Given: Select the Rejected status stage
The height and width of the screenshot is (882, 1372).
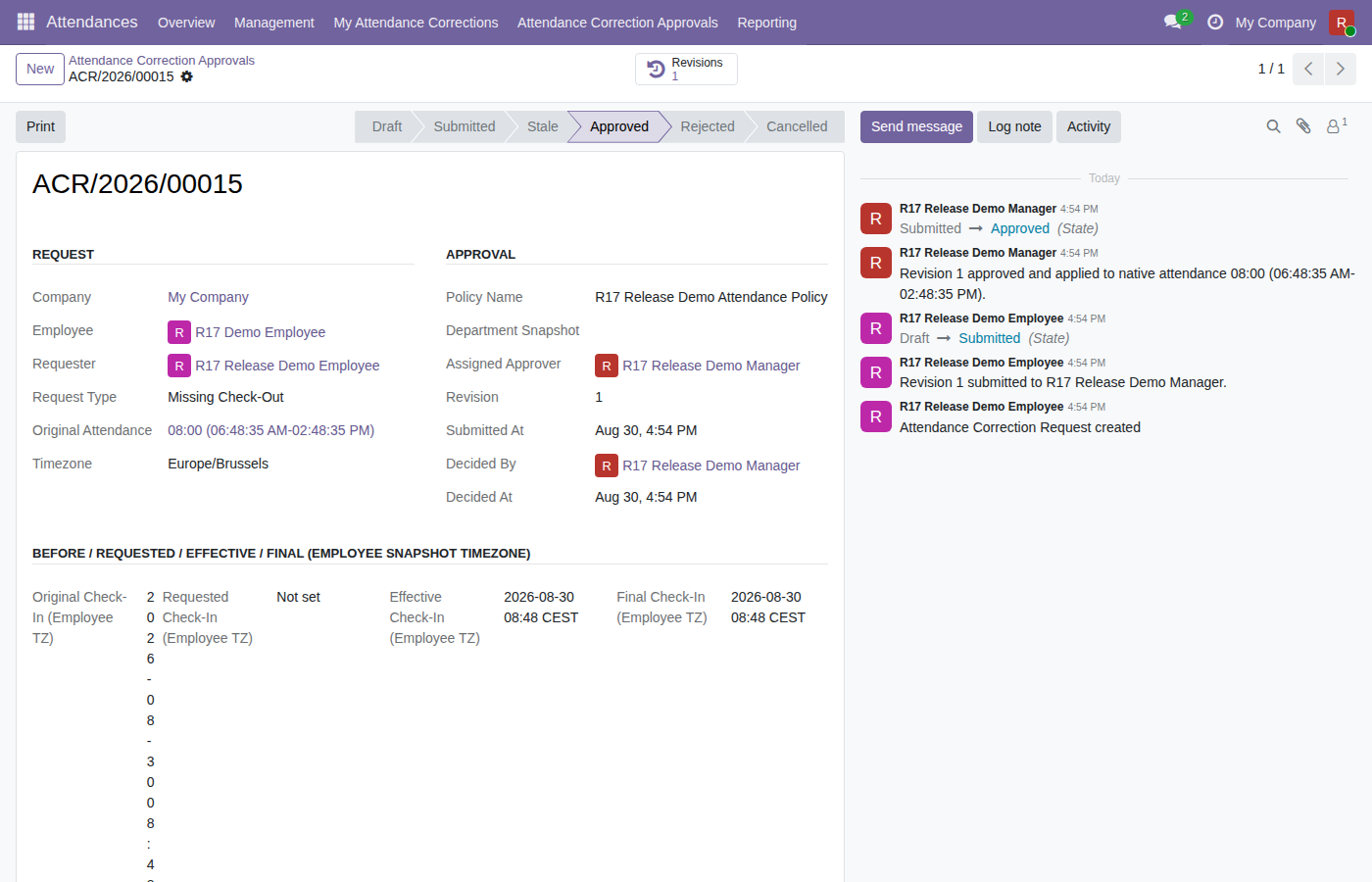Looking at the screenshot, I should click(x=708, y=126).
